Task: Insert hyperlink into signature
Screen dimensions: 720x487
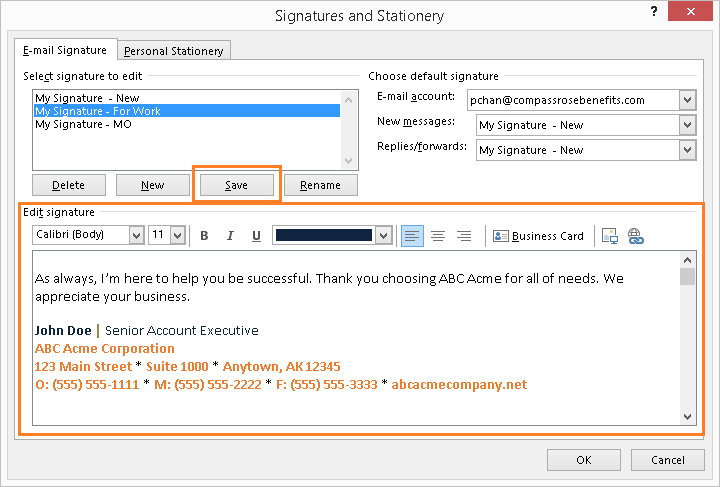Action: (x=635, y=236)
